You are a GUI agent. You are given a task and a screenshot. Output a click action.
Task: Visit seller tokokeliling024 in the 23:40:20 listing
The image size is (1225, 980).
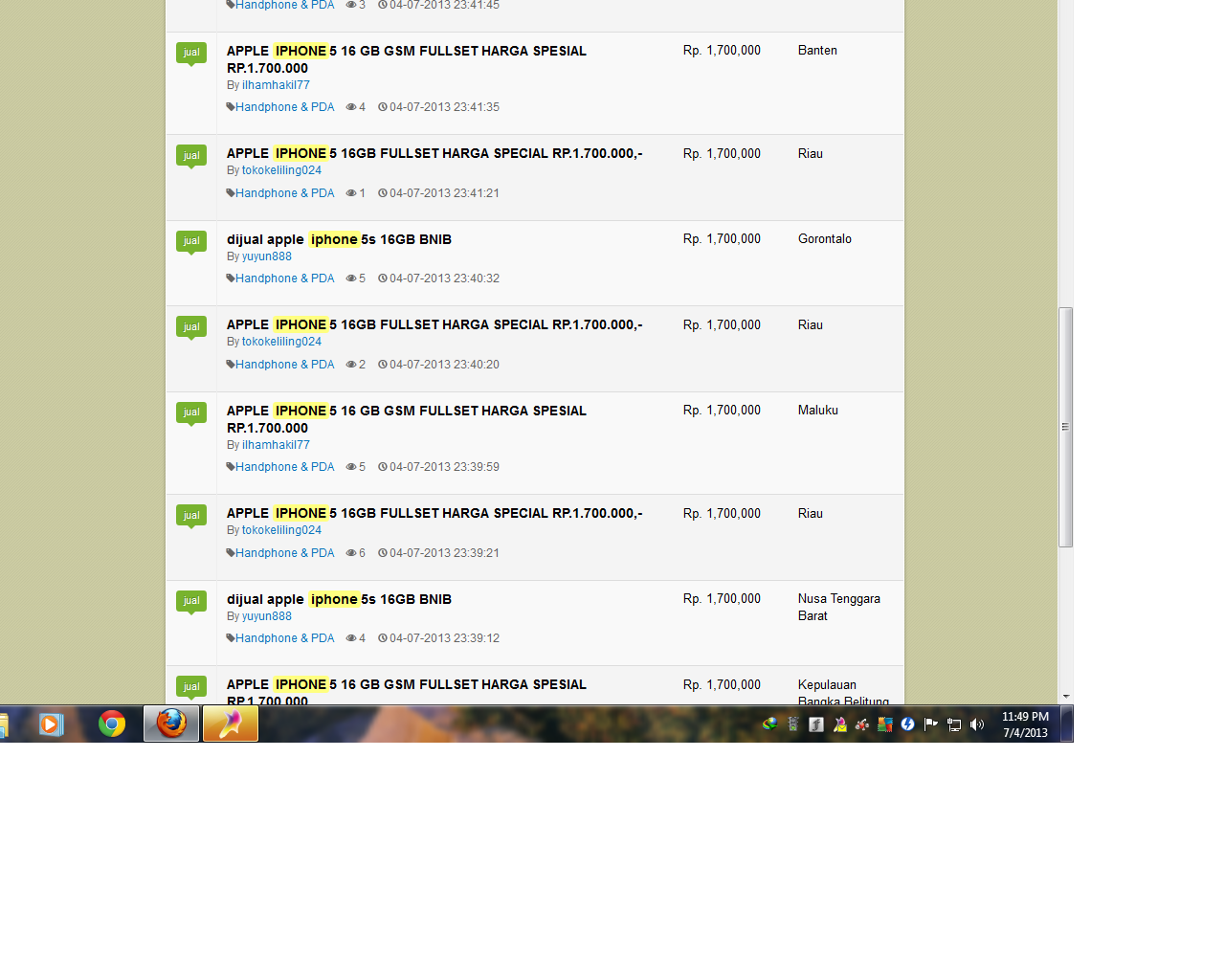pos(281,342)
